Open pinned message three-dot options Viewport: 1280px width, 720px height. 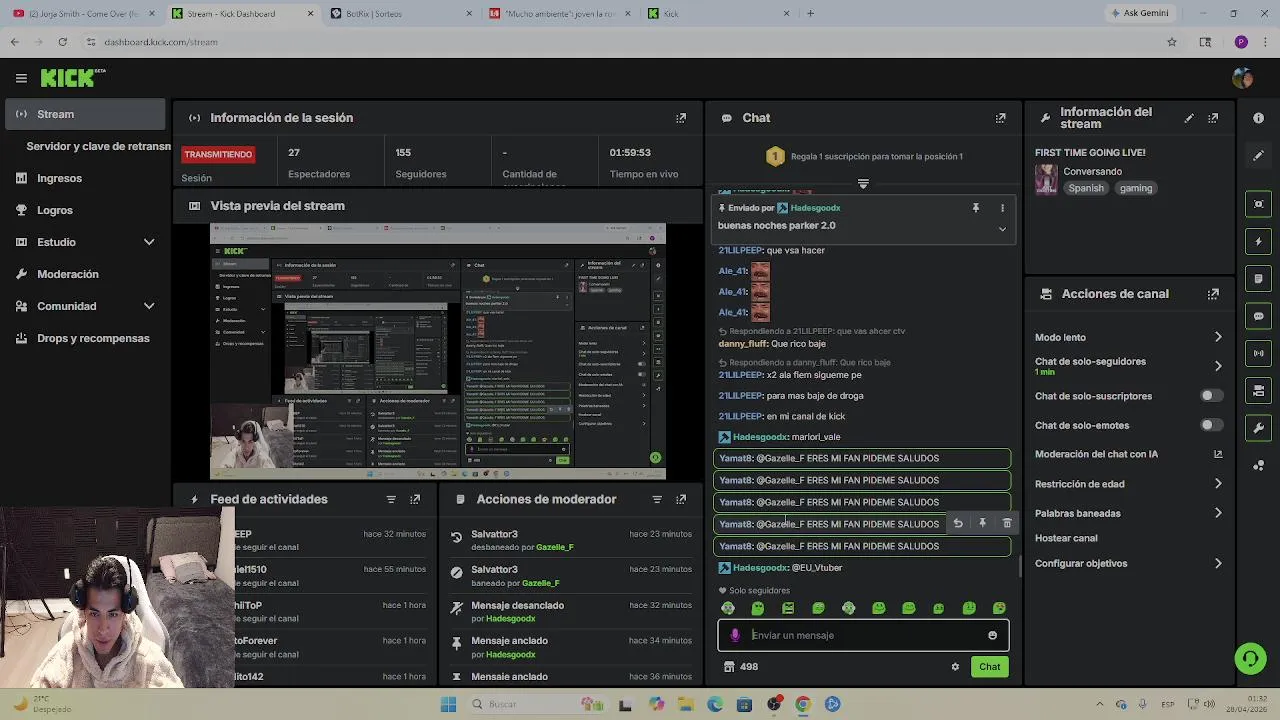coord(1002,208)
